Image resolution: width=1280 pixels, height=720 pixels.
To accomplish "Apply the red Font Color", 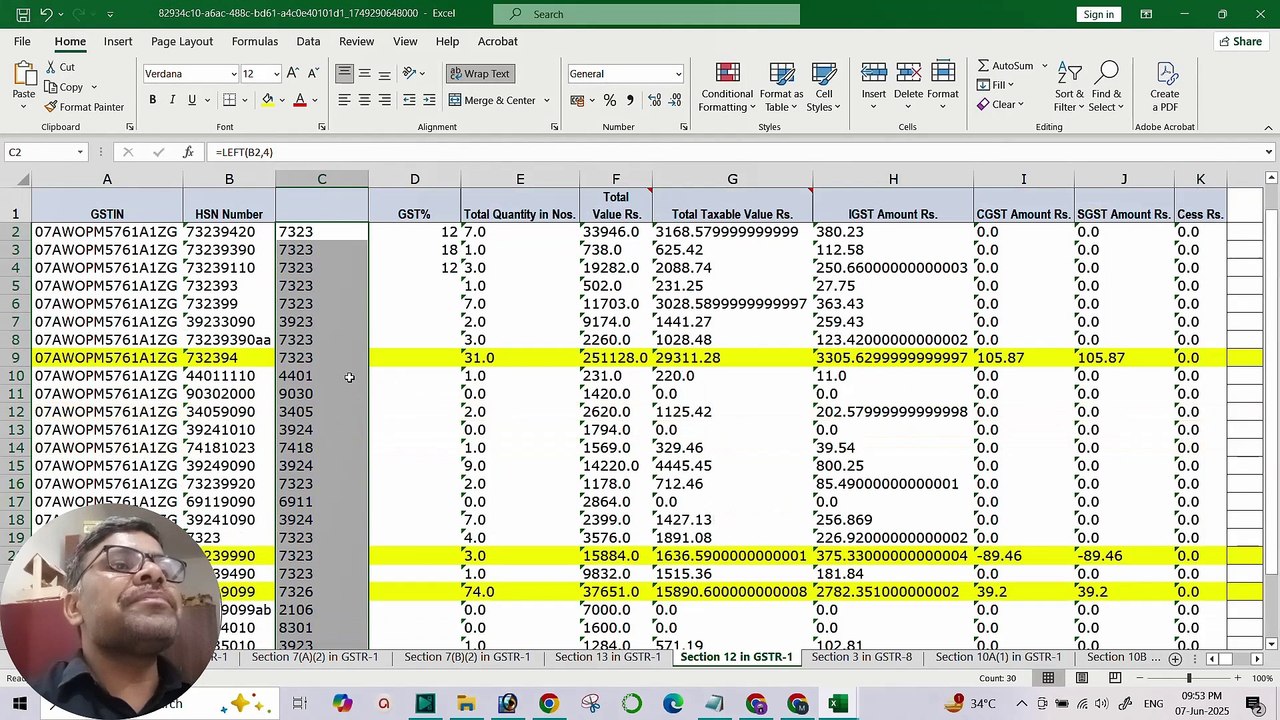I will [x=299, y=100].
